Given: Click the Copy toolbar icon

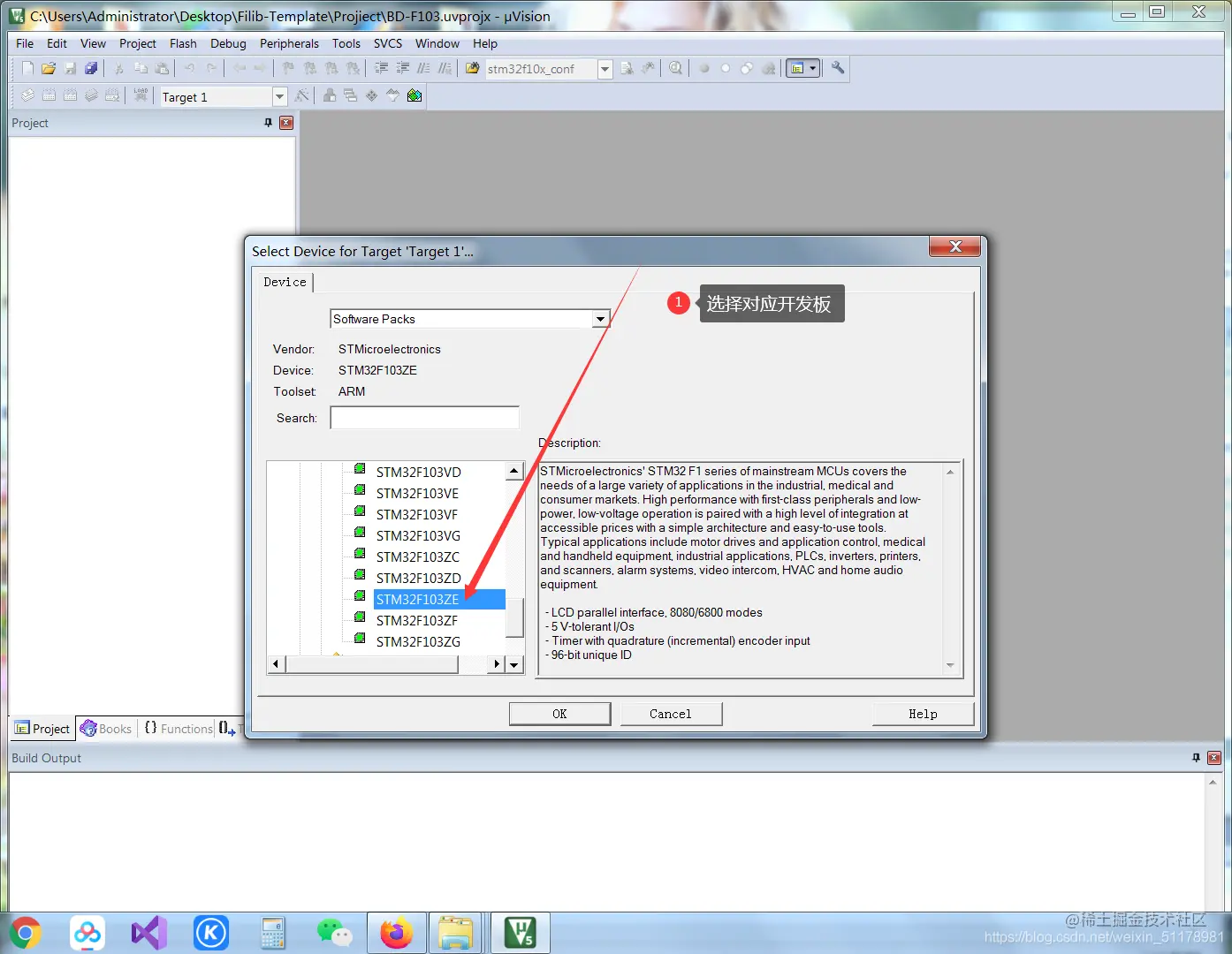Looking at the screenshot, I should pyautogui.click(x=141, y=68).
